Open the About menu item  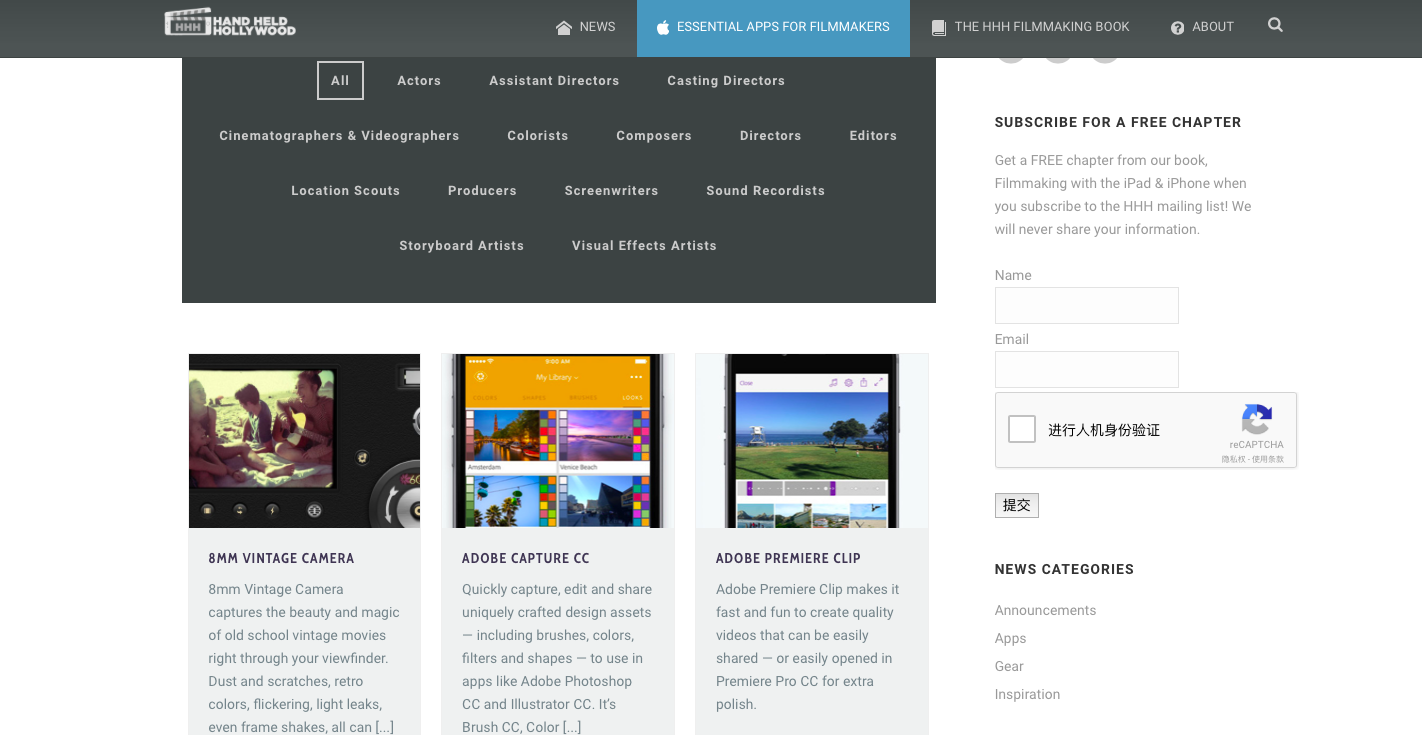(1202, 27)
